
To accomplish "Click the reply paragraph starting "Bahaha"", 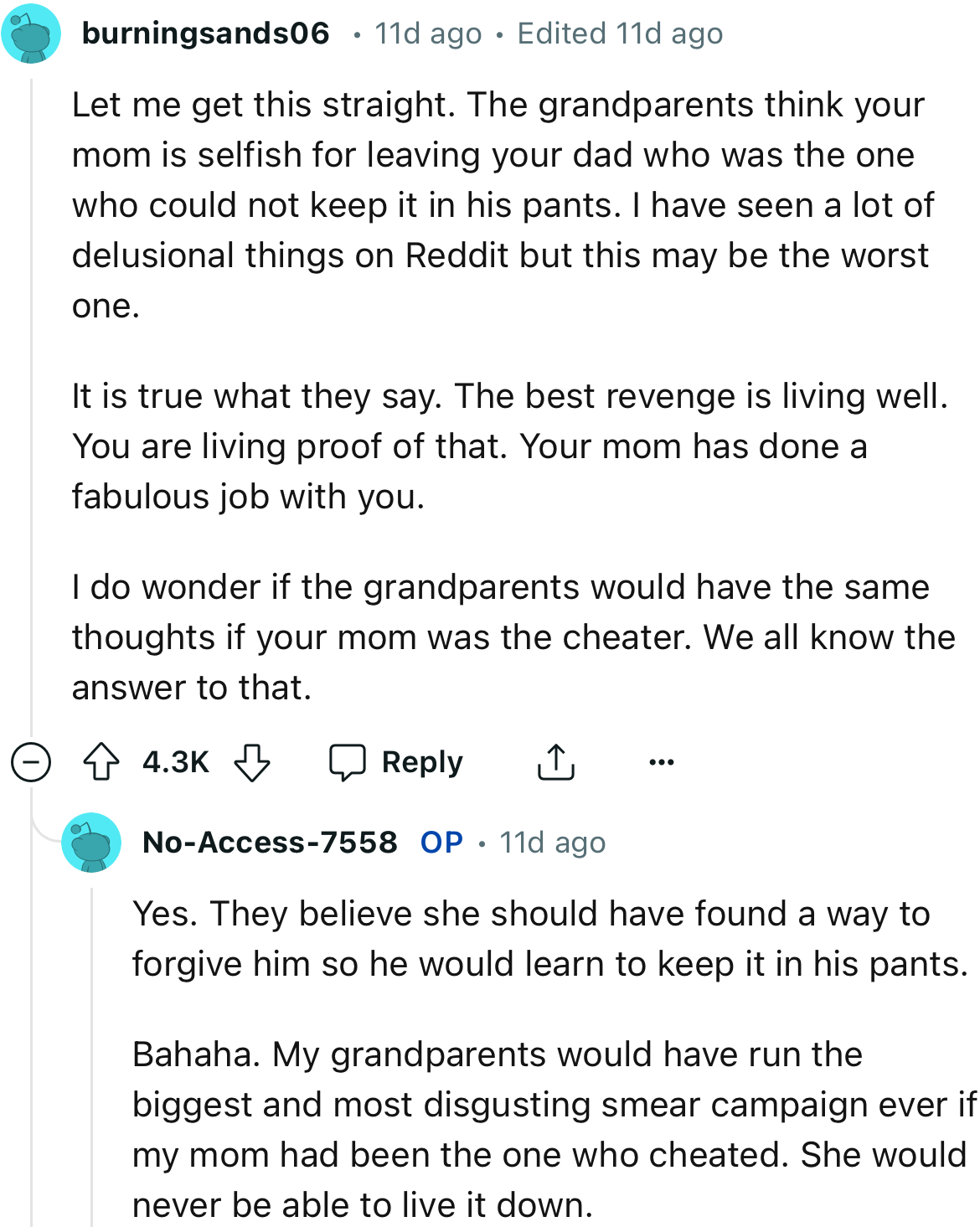I will pyautogui.click(x=553, y=1129).
